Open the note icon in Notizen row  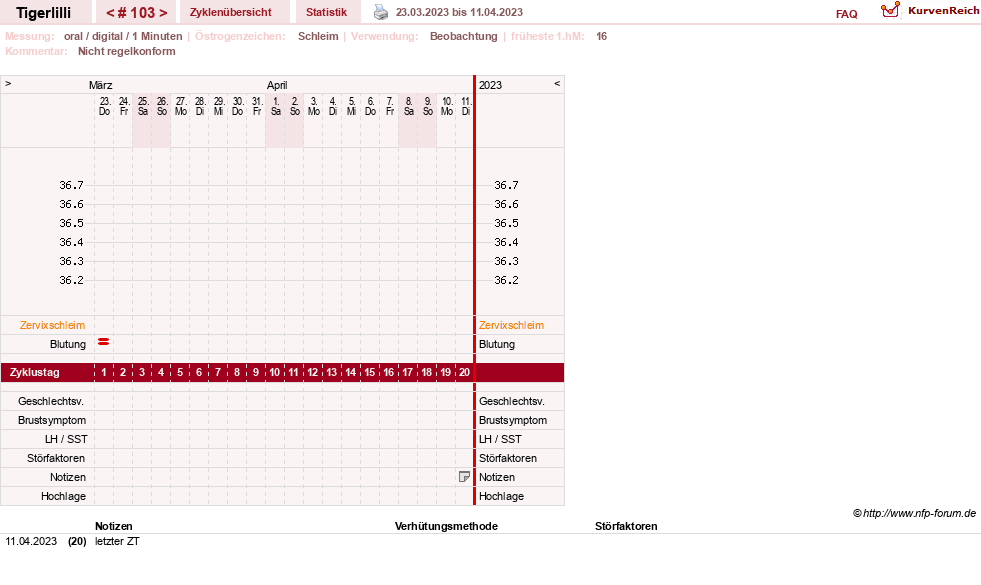pyautogui.click(x=464, y=477)
